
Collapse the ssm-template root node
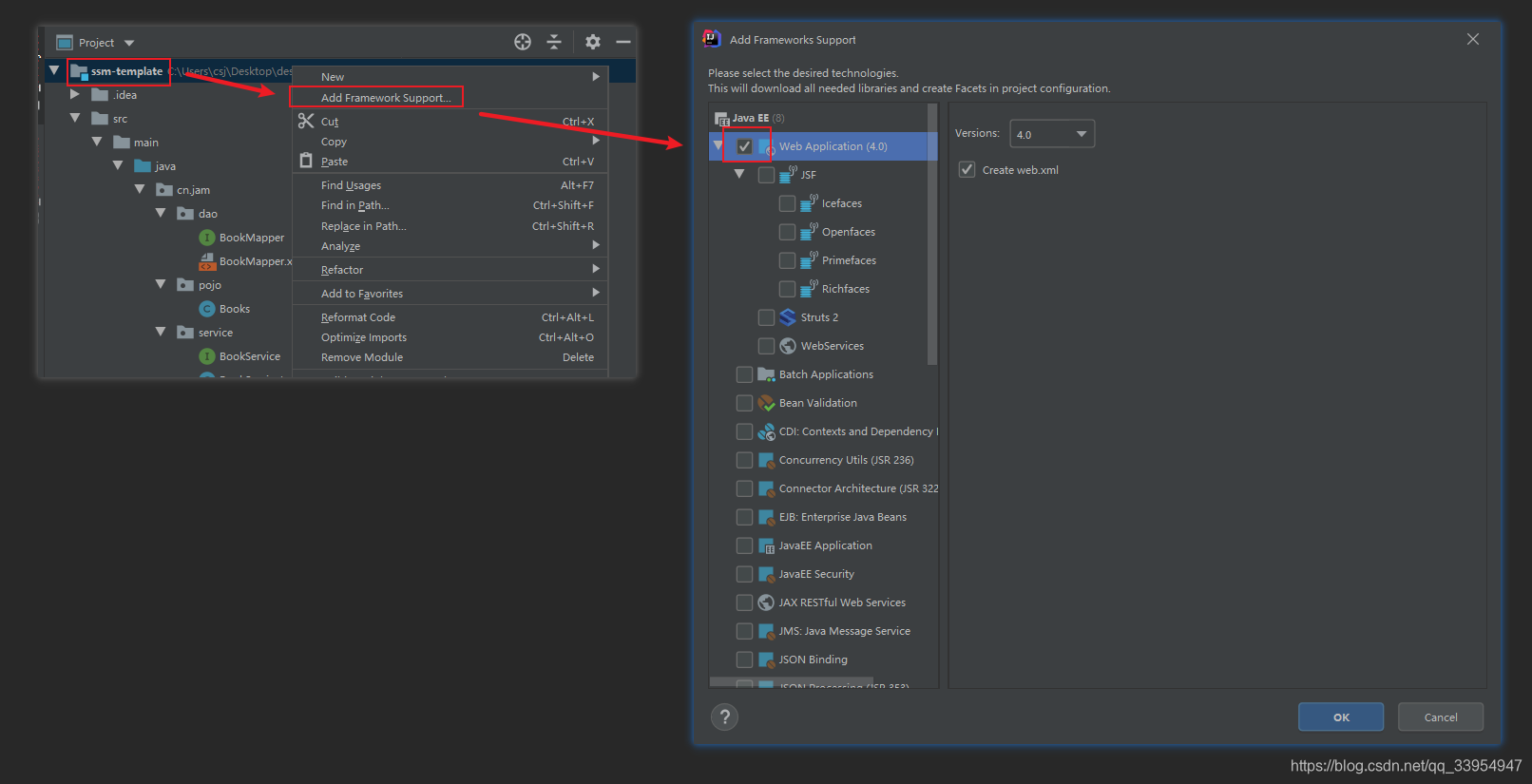coord(54,70)
